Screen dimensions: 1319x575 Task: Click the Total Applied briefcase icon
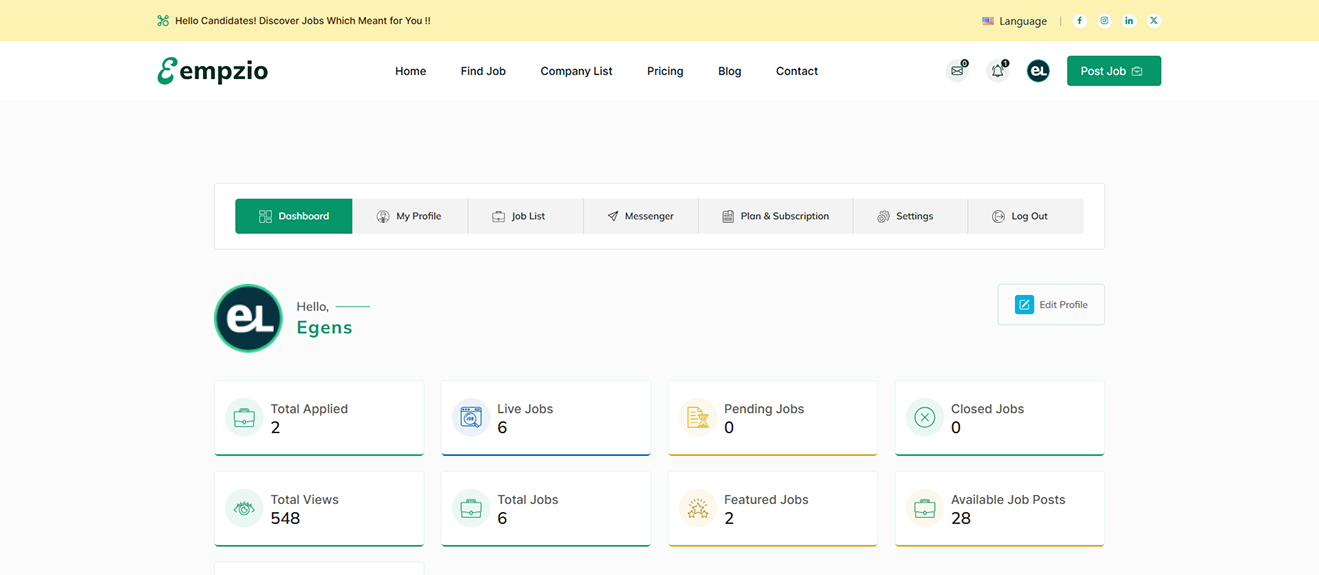[244, 418]
